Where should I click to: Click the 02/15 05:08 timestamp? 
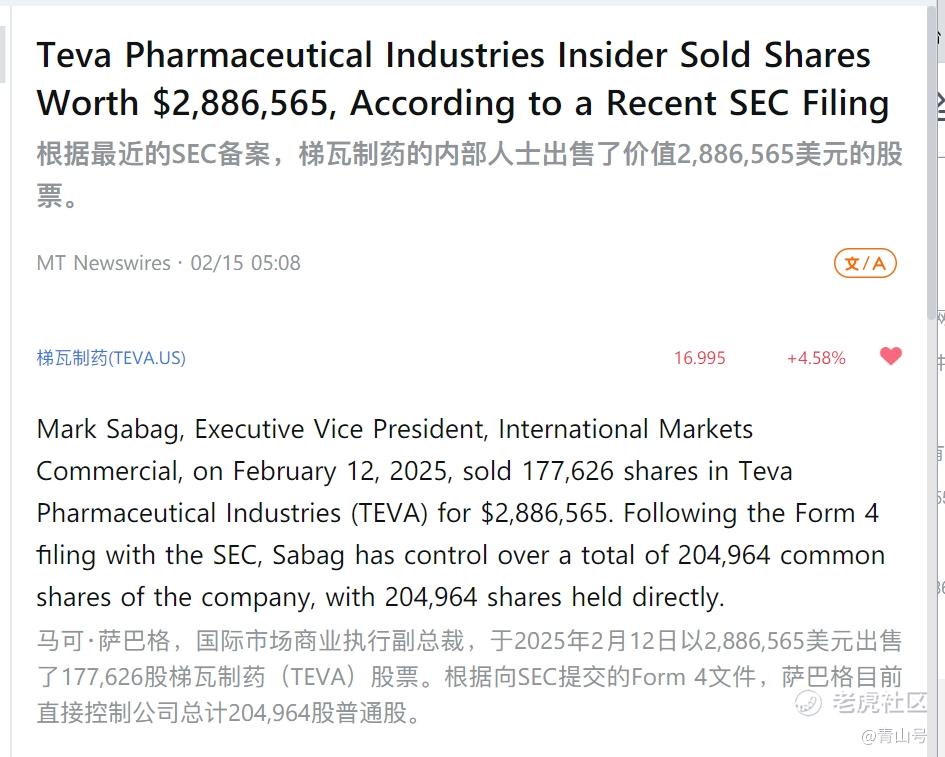[x=245, y=263]
